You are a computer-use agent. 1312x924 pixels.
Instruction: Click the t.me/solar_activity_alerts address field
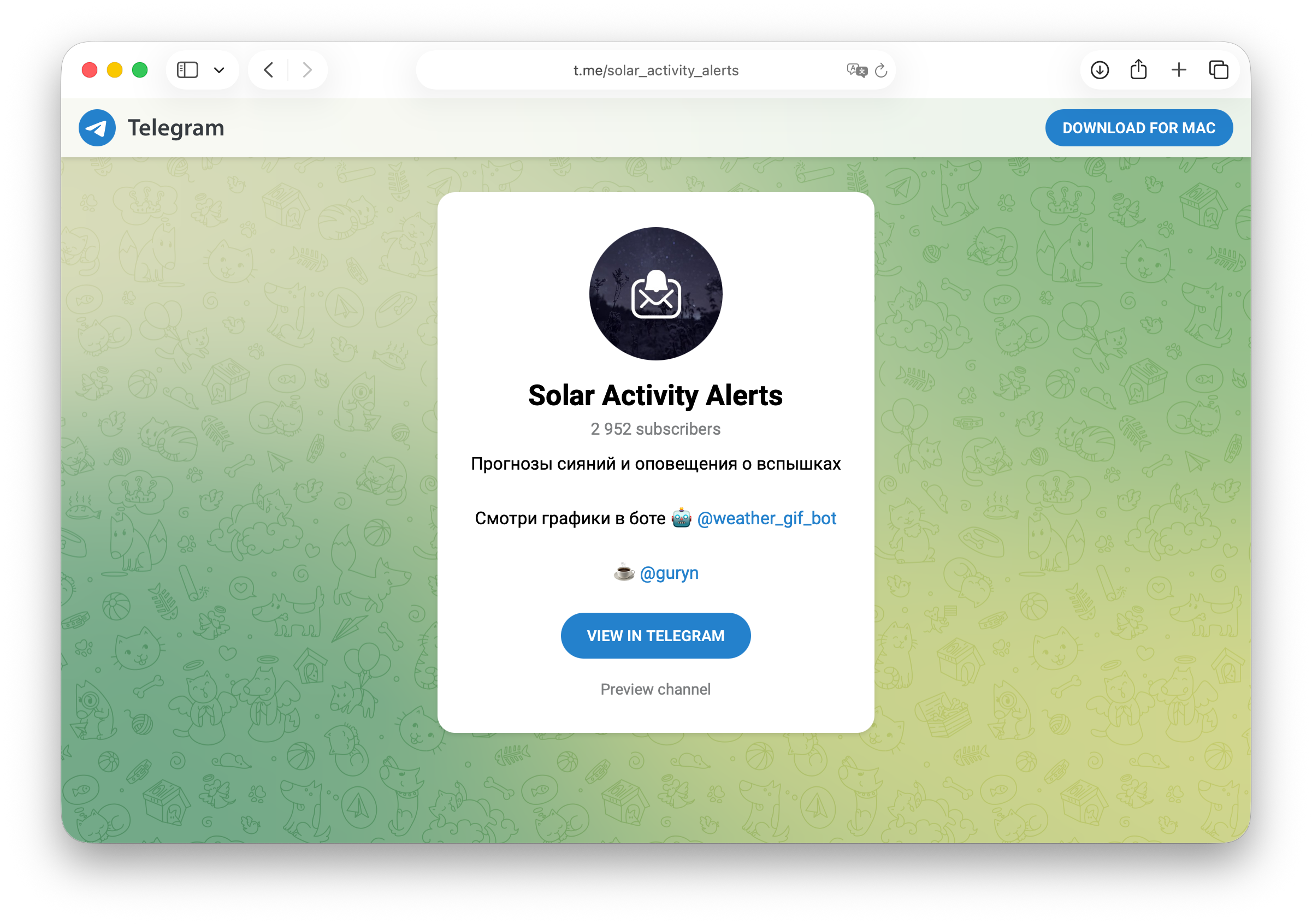655,70
